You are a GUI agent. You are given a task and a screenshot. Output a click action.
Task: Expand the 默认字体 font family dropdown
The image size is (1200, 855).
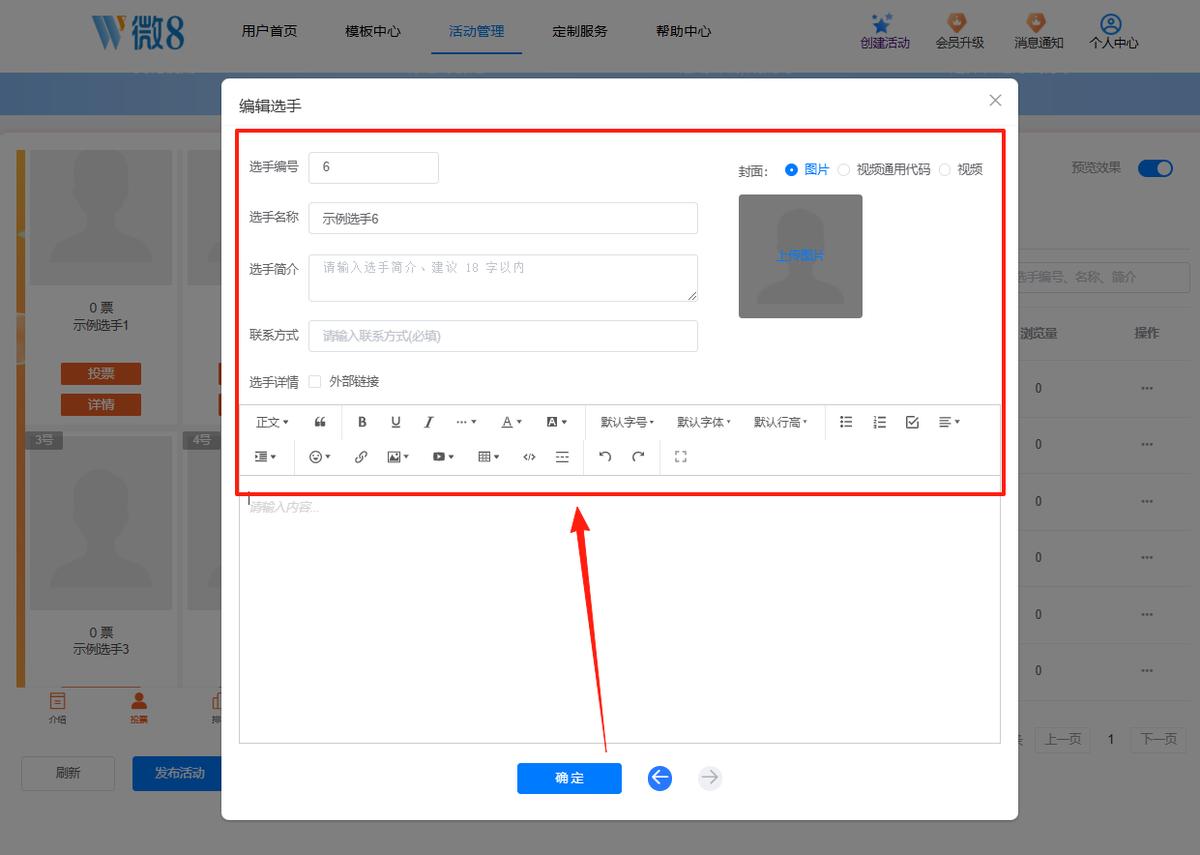point(703,422)
